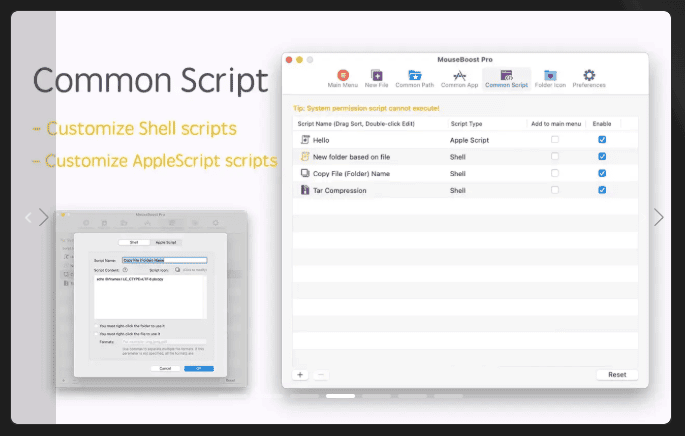Click the left carousel arrow
685x436 pixels.
[28, 218]
